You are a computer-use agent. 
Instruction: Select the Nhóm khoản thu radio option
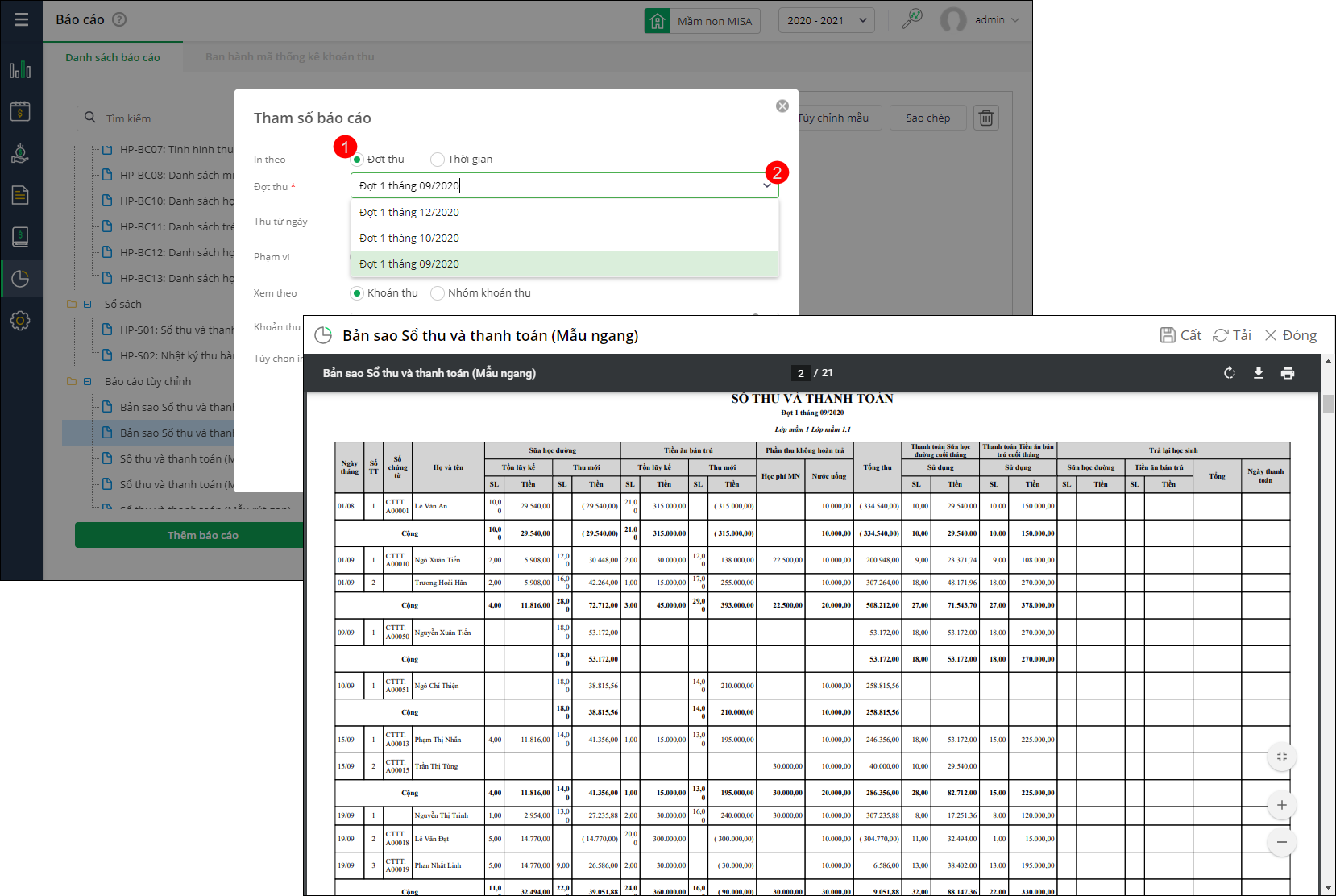point(438,293)
